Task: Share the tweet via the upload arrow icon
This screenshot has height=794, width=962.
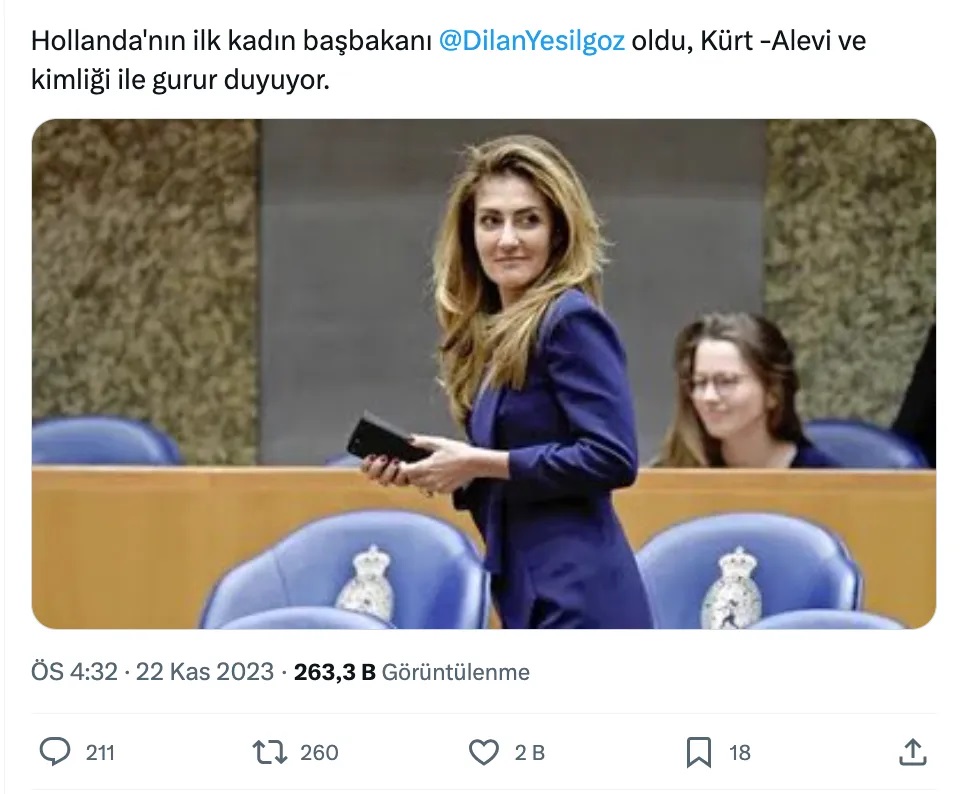Action: coord(912,752)
